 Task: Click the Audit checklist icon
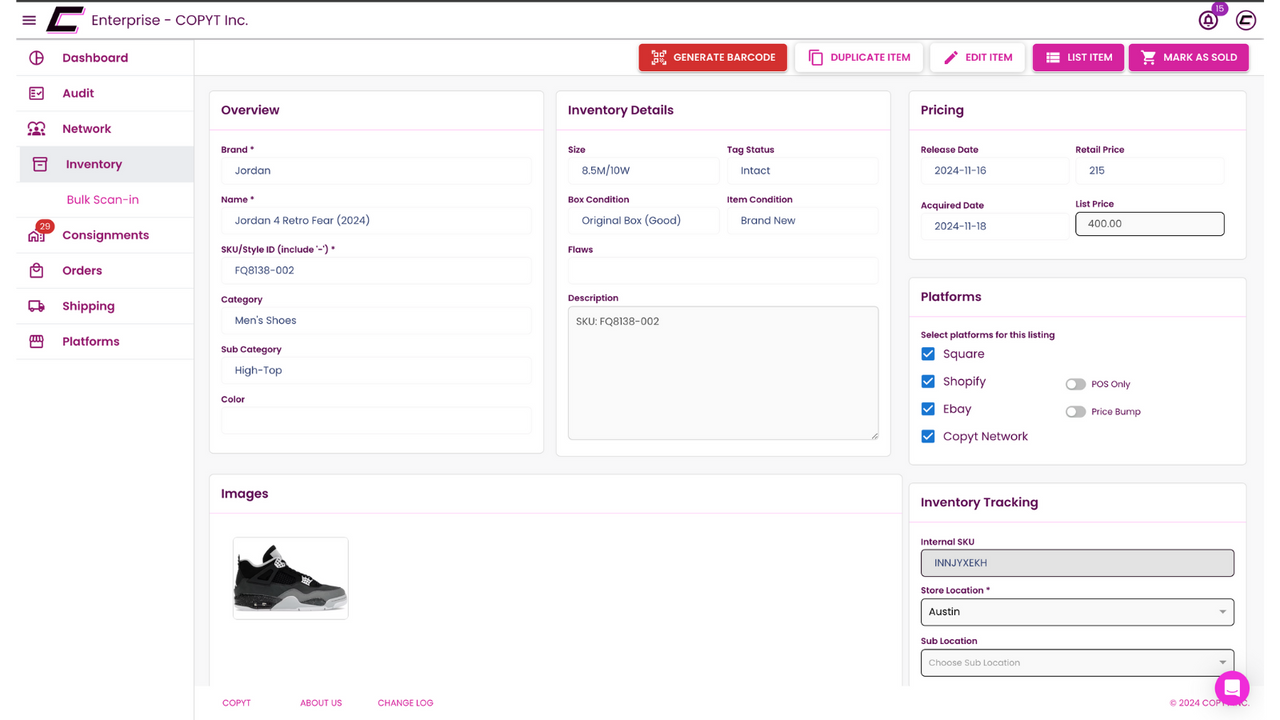[37, 93]
